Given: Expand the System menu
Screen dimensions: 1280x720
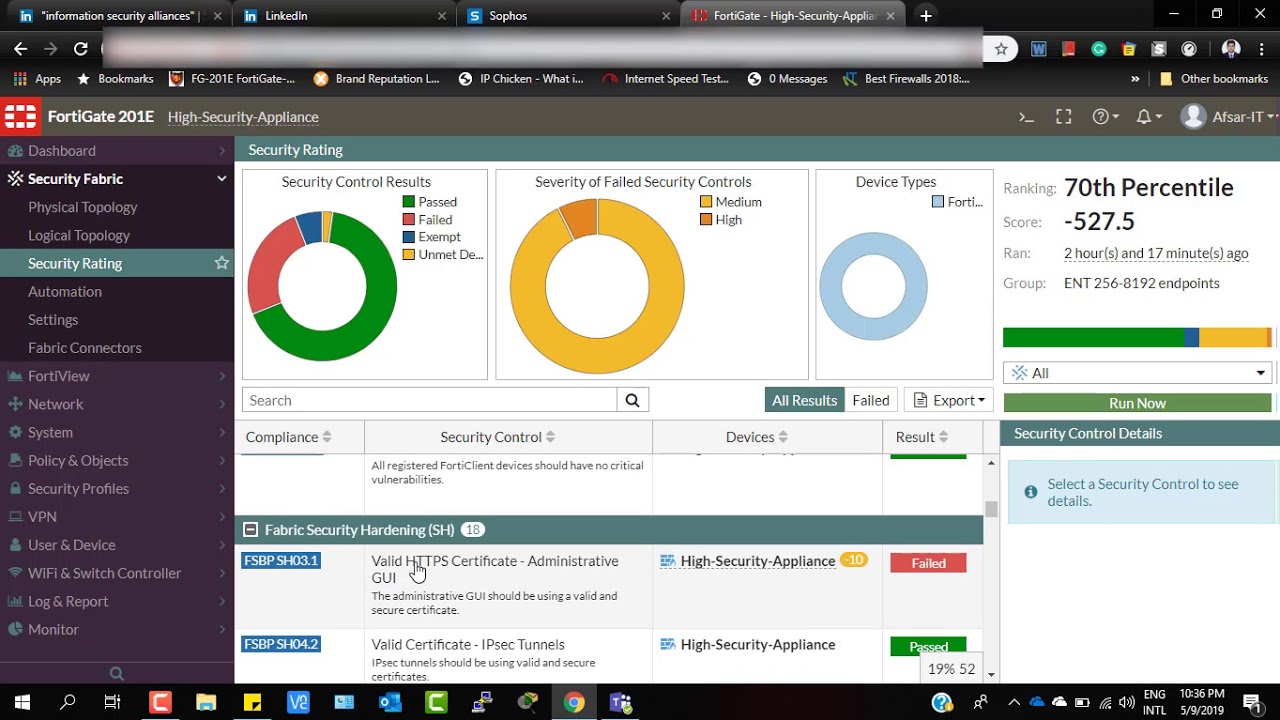Looking at the screenshot, I should coord(117,432).
